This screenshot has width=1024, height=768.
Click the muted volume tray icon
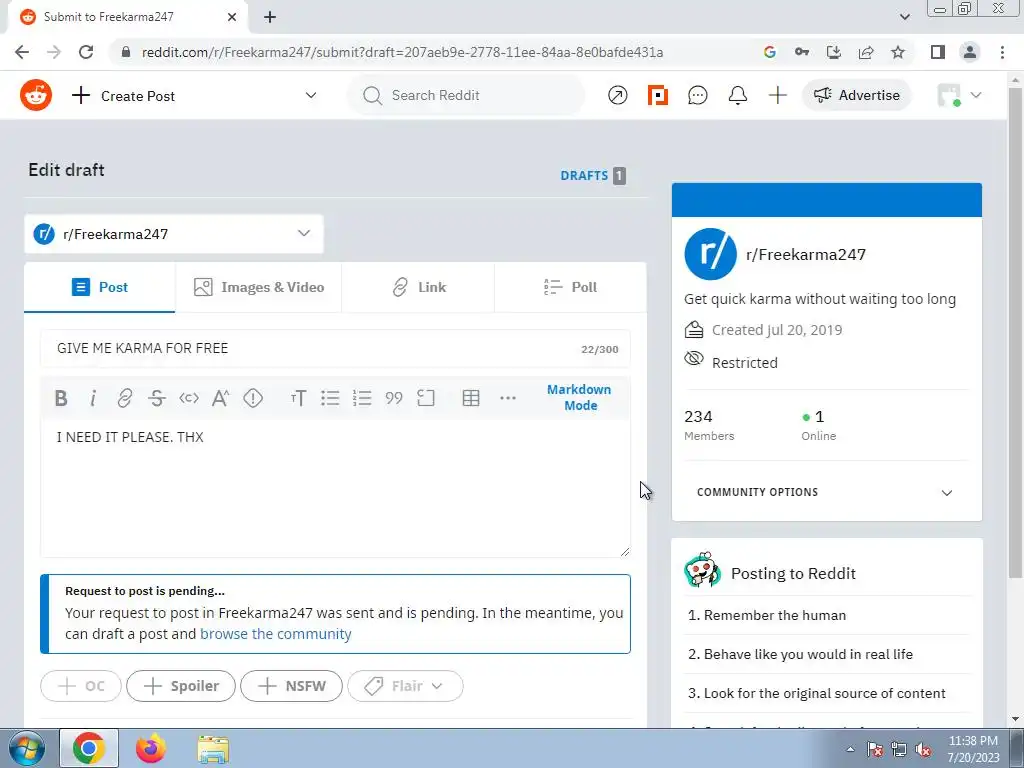tap(923, 750)
